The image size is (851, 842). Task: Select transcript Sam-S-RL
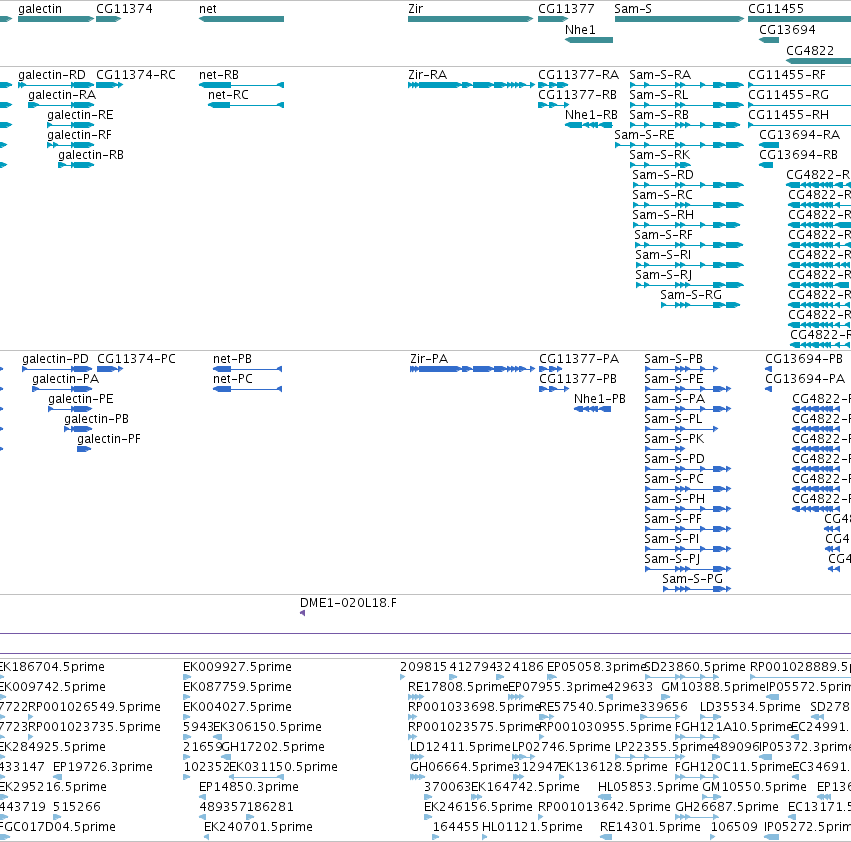coord(686,105)
